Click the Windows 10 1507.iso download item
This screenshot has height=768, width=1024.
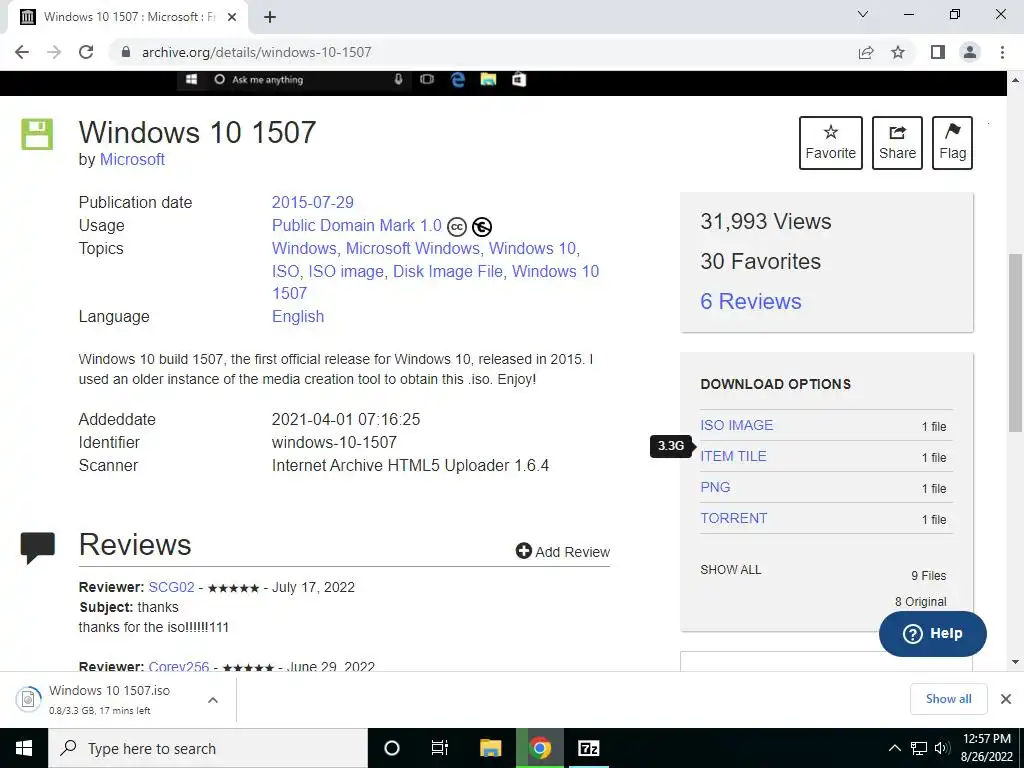109,699
